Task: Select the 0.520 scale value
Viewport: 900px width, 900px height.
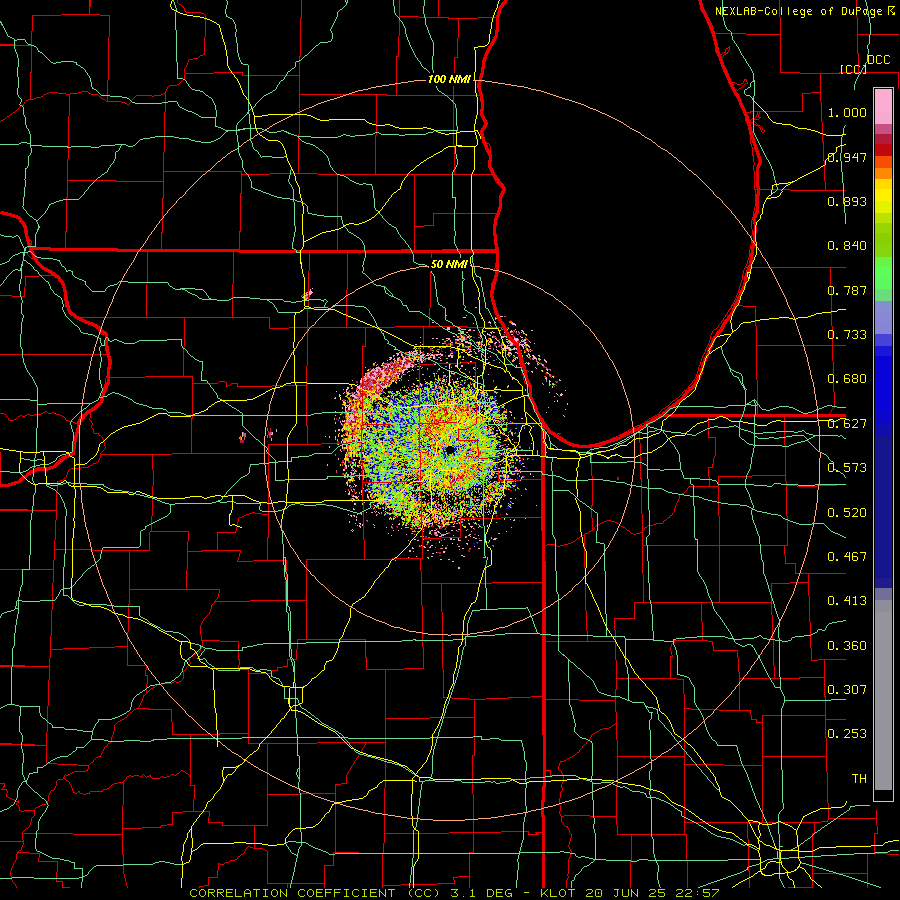Action: point(847,513)
